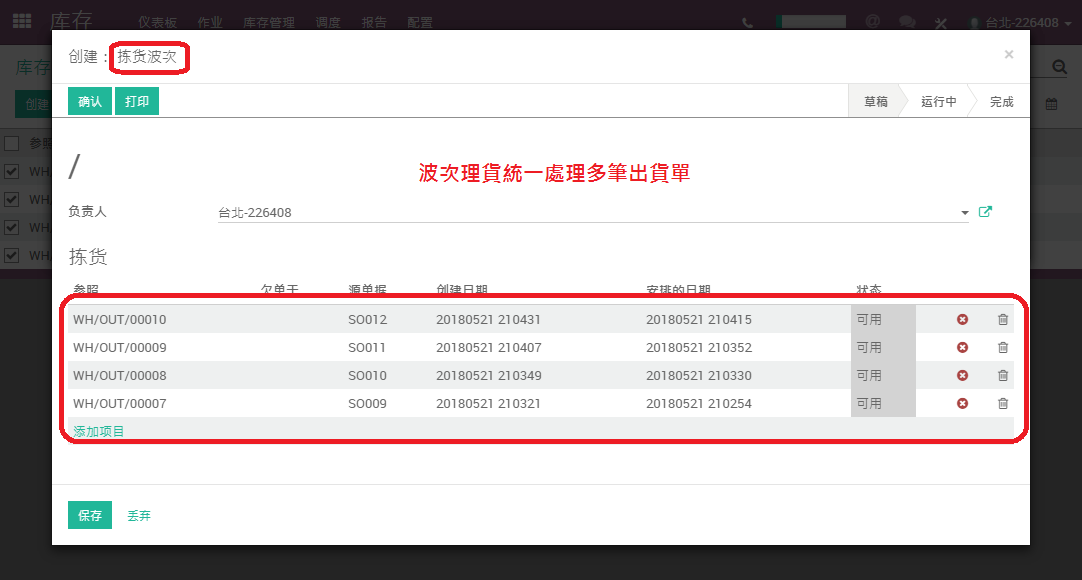Delete row WH/OUT/00009 using trash icon
The width and height of the screenshot is (1082, 580).
click(1003, 348)
